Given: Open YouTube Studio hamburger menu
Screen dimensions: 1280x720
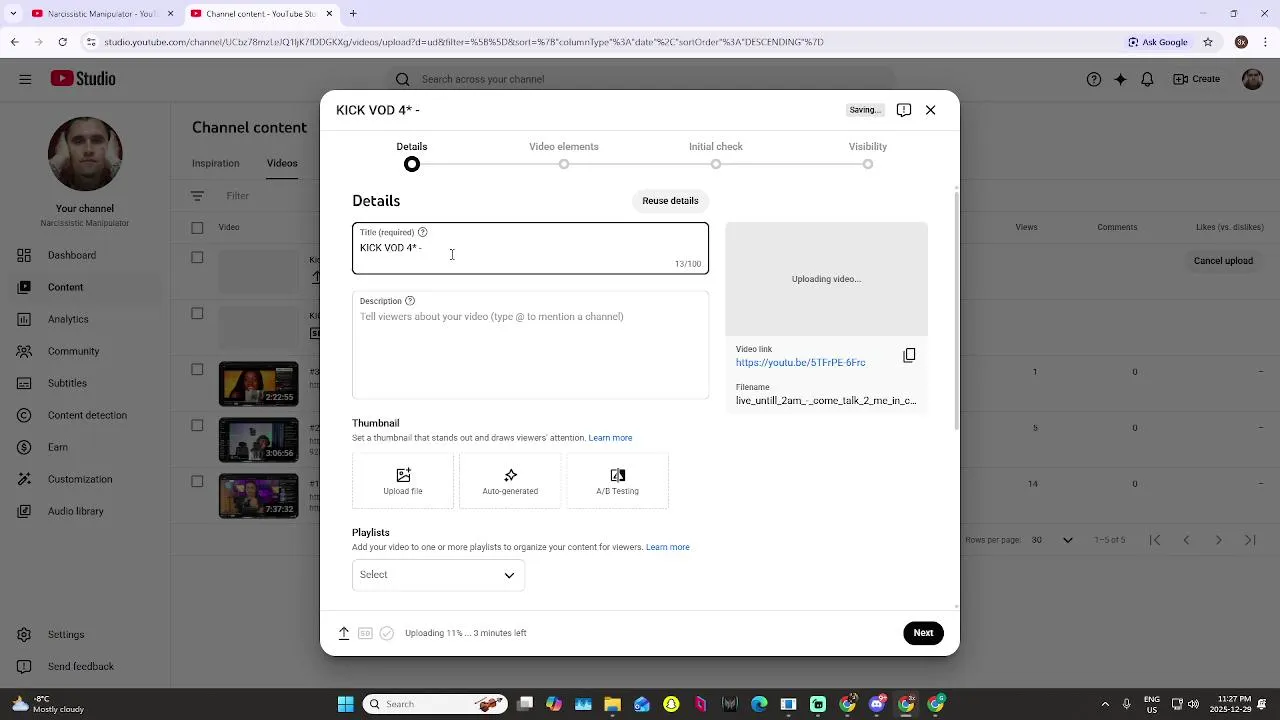Looking at the screenshot, I should [25, 79].
